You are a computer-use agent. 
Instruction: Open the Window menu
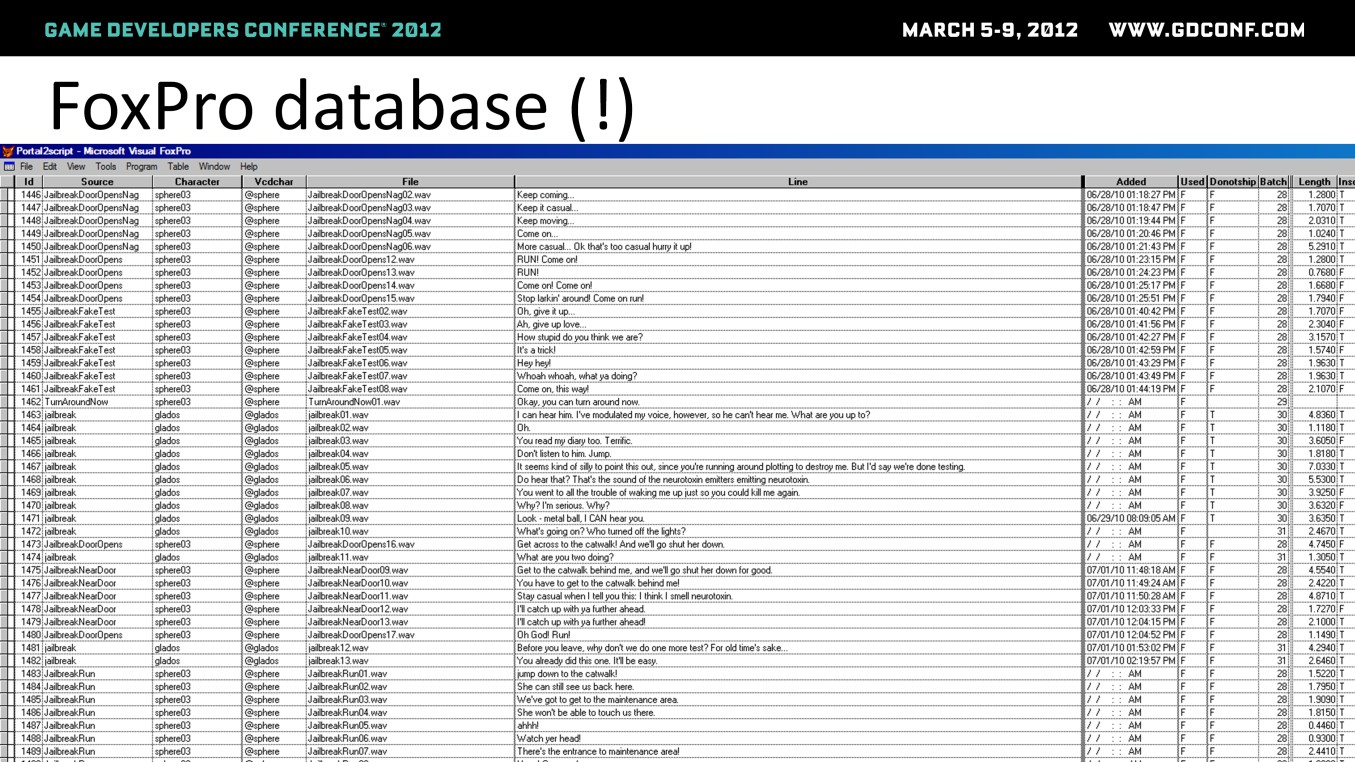click(214, 167)
